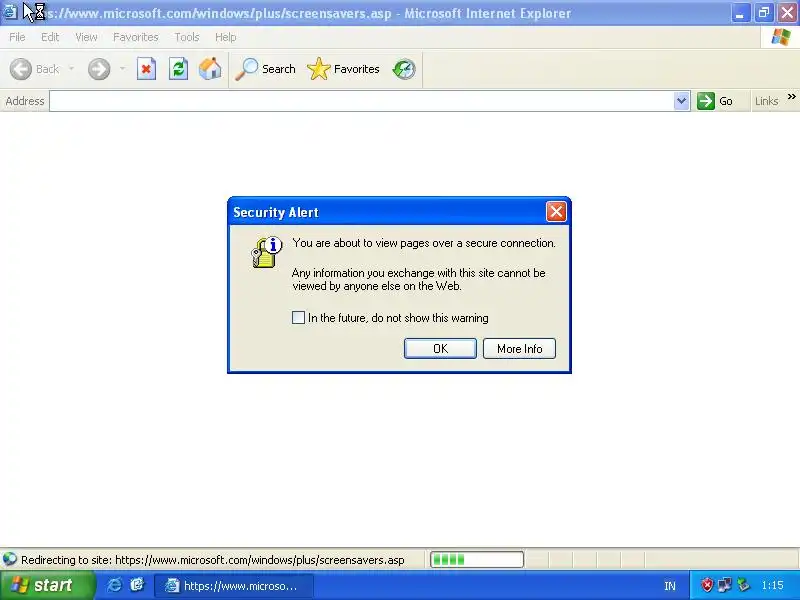Open the Favorites menu

136,37
